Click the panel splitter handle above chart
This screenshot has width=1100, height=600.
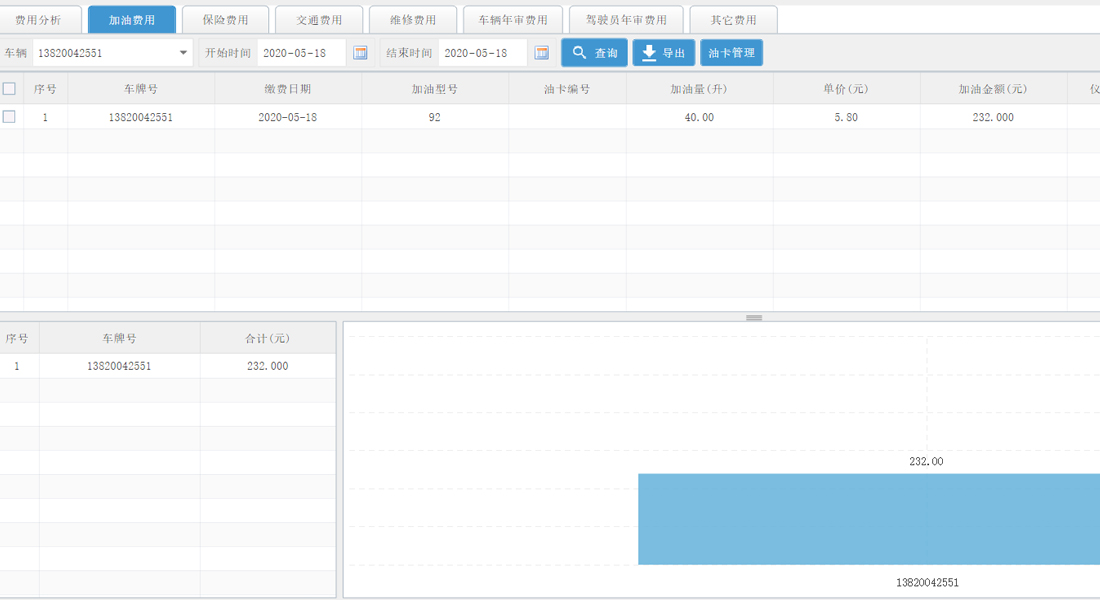754,318
